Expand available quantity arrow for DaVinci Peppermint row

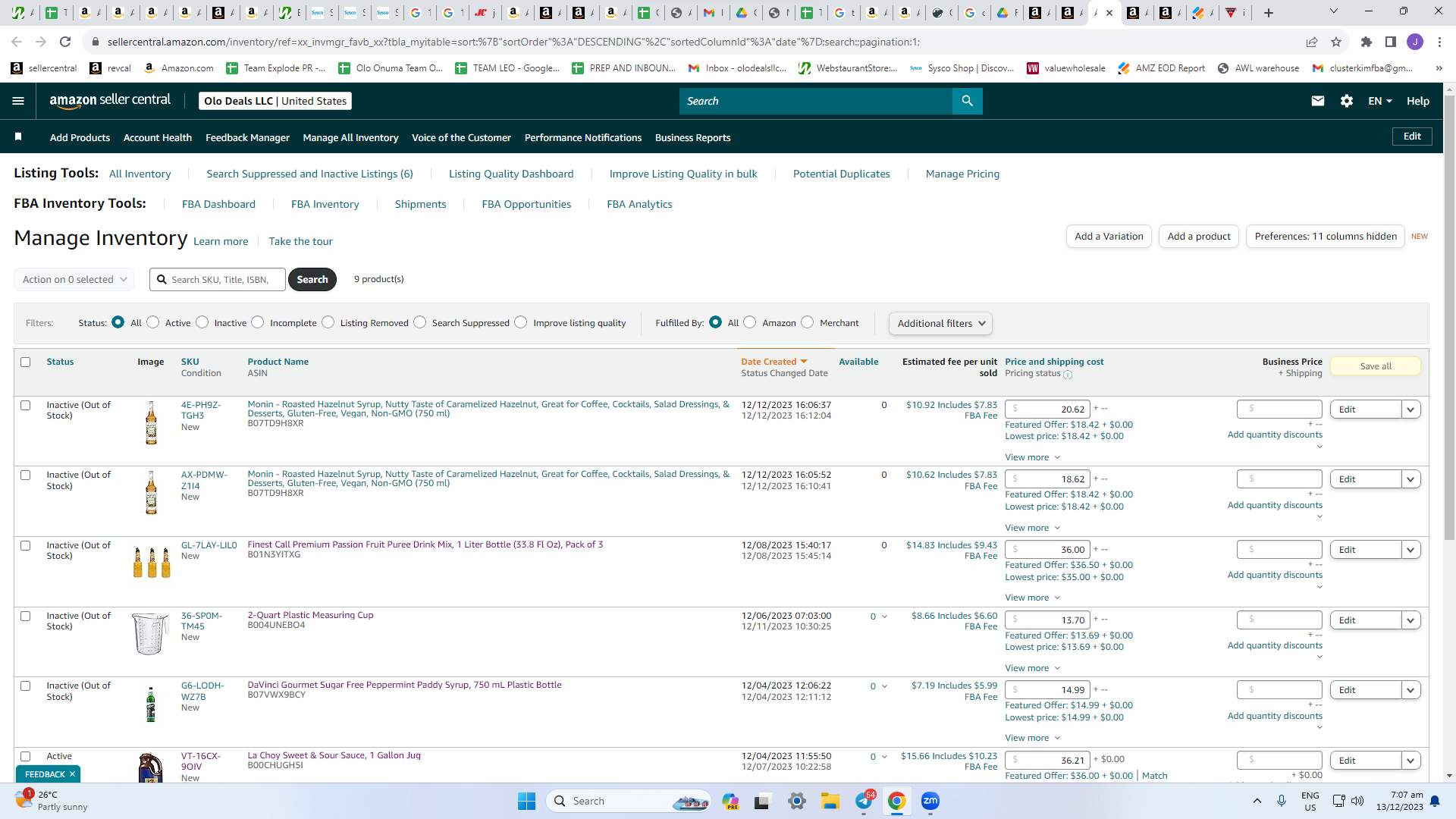884,686
